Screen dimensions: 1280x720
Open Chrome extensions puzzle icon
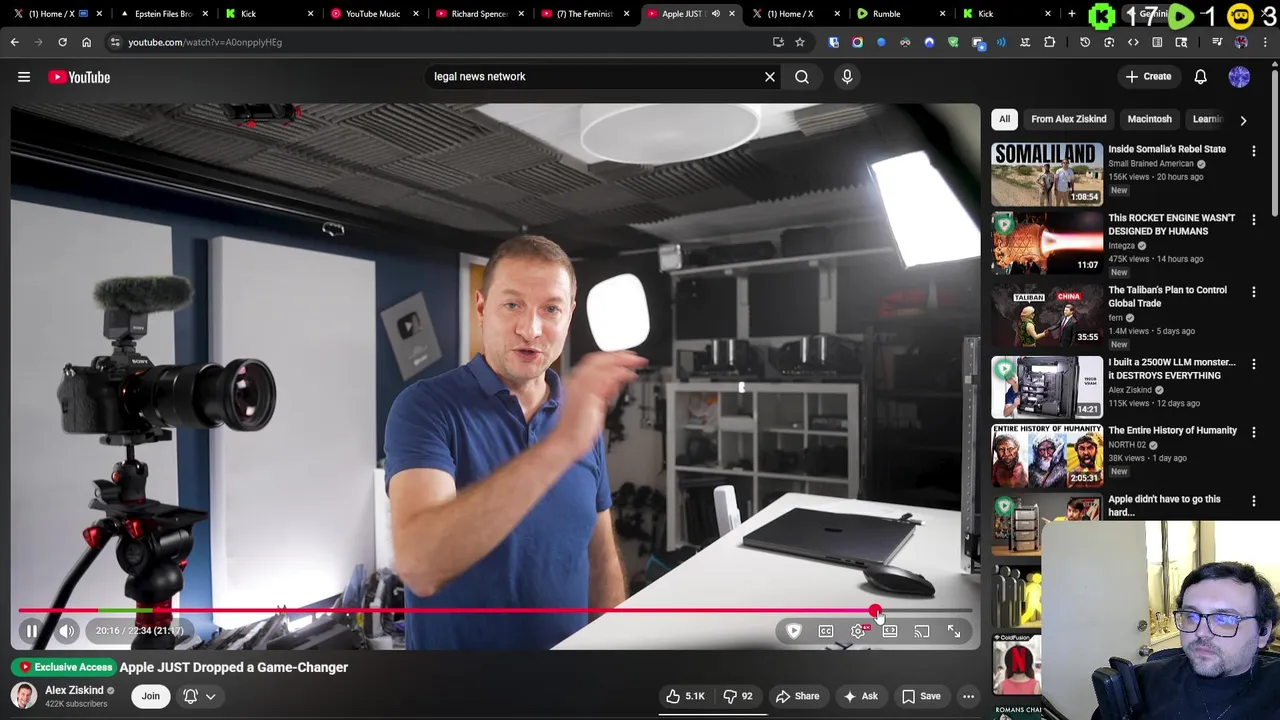click(x=1049, y=42)
